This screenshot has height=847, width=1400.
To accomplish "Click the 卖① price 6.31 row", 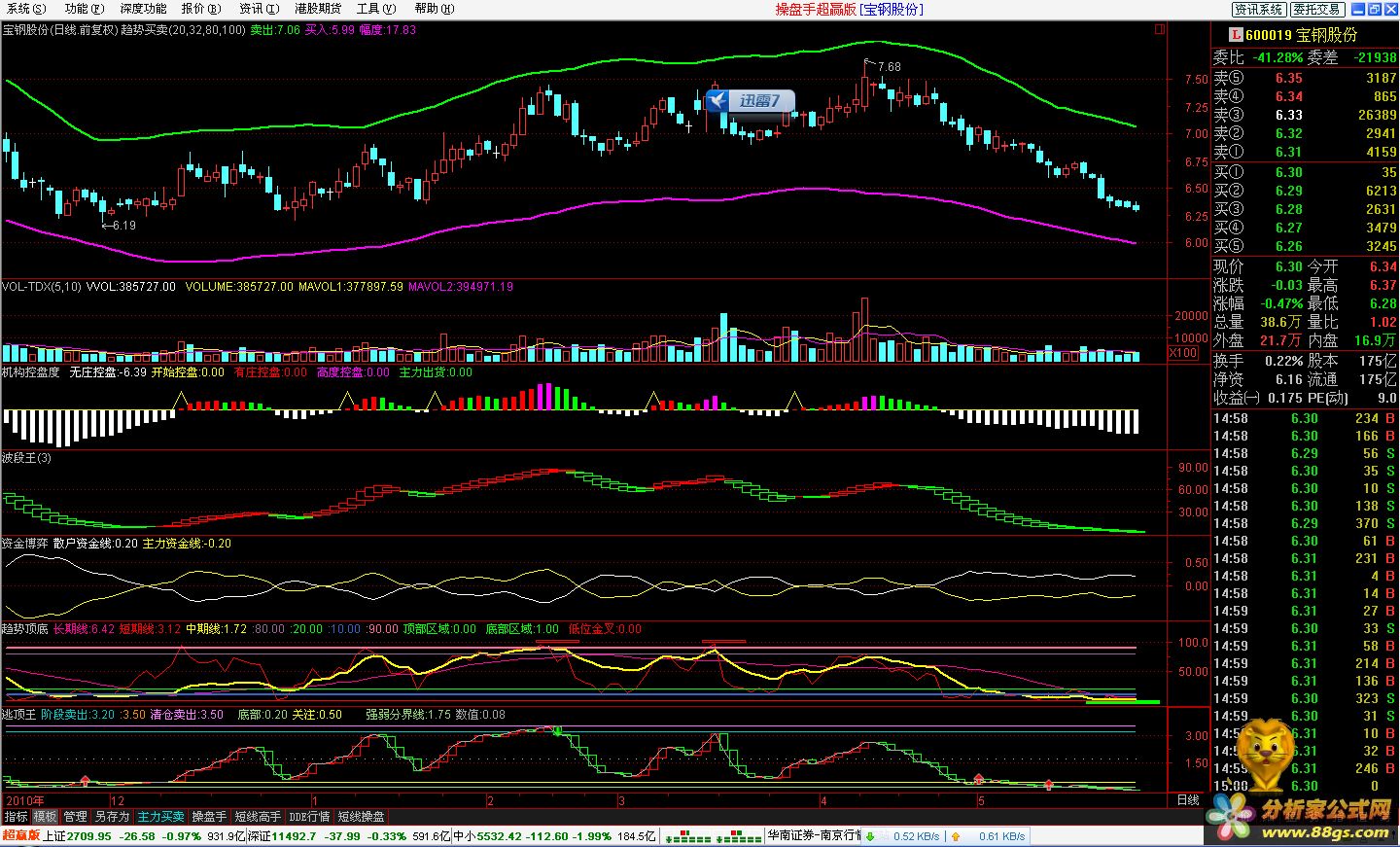I will coord(1305,152).
